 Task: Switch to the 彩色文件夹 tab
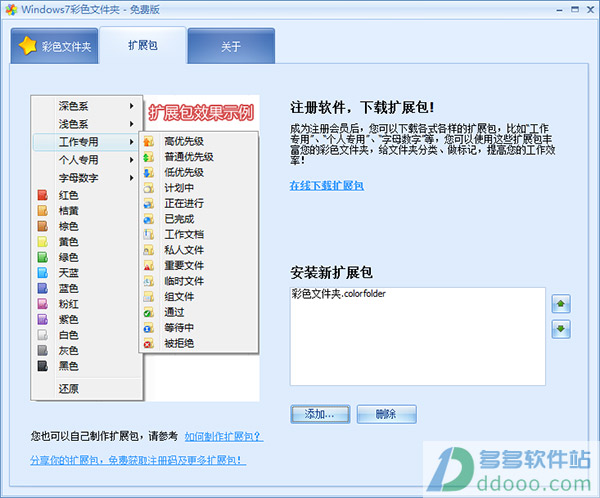click(54, 46)
